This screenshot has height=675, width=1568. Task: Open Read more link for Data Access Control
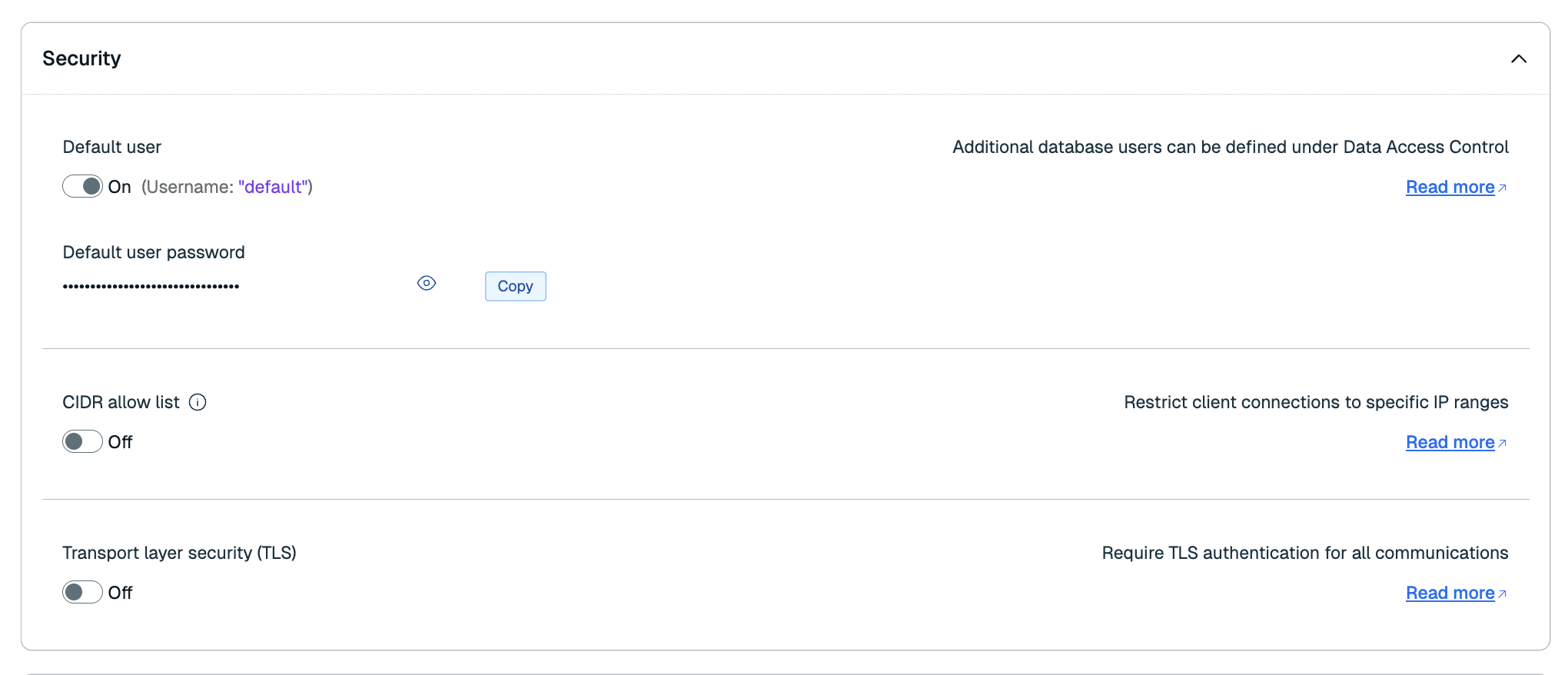tap(1450, 188)
